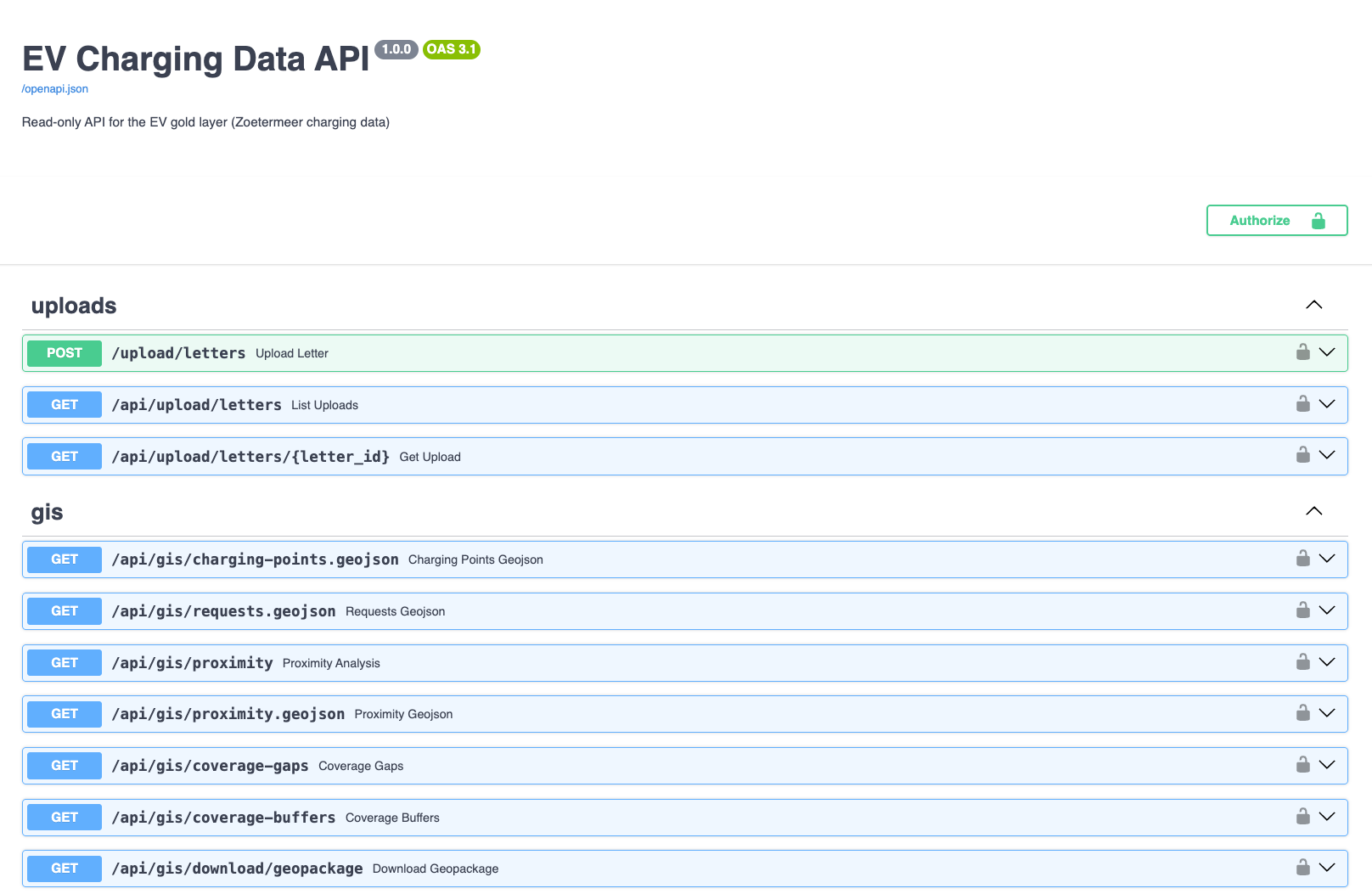1372x894 pixels.
Task: Click the padlock icon on GET /api/upload/letters
Action: click(x=1302, y=403)
